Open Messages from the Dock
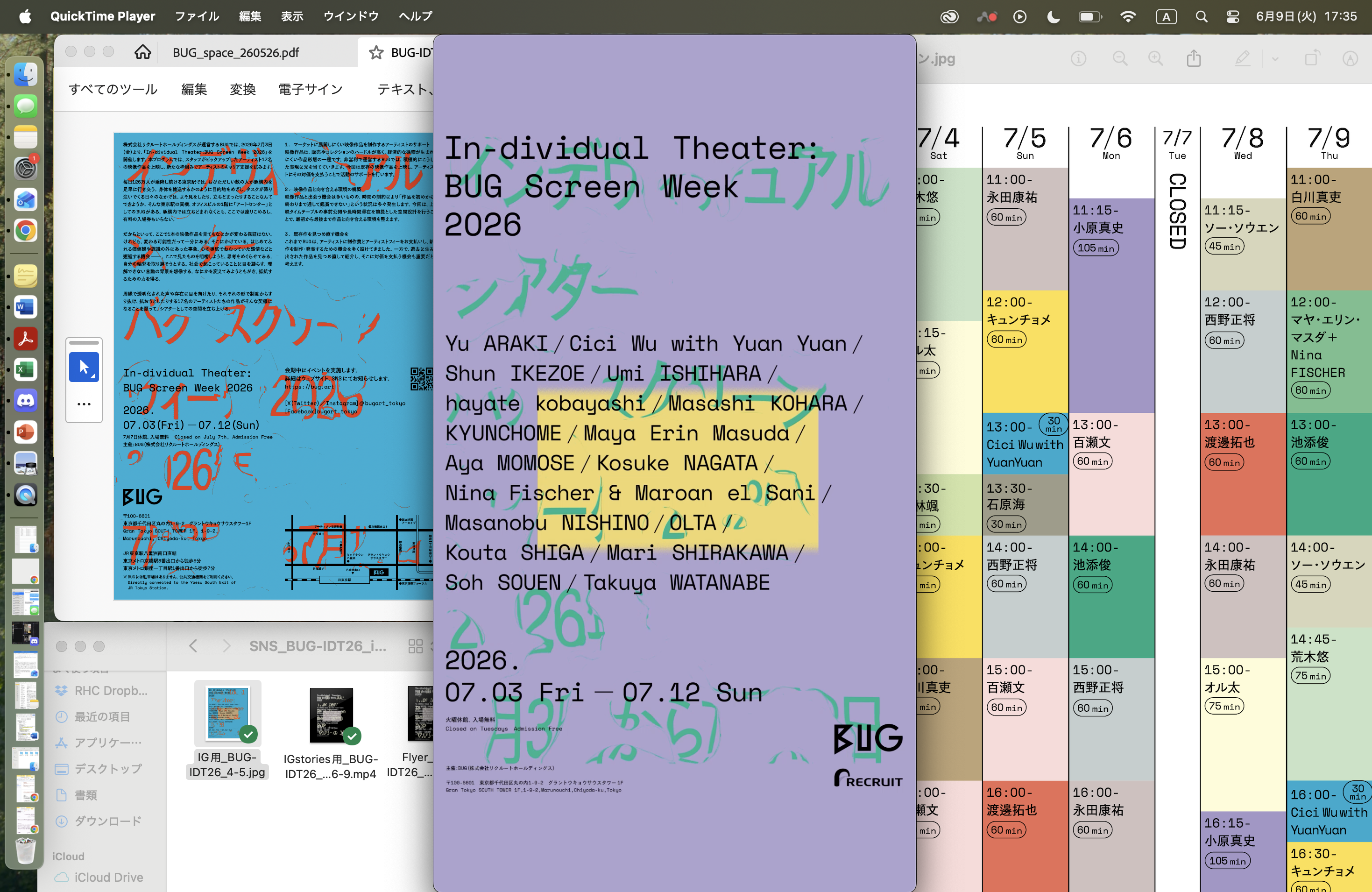This screenshot has width=1372, height=892. (x=25, y=106)
